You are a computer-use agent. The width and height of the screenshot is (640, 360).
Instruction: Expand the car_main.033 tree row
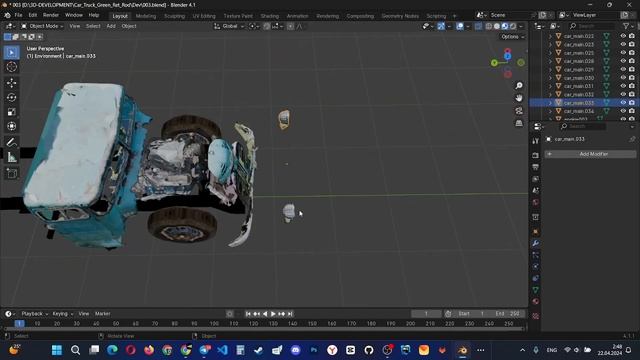[x=550, y=102]
